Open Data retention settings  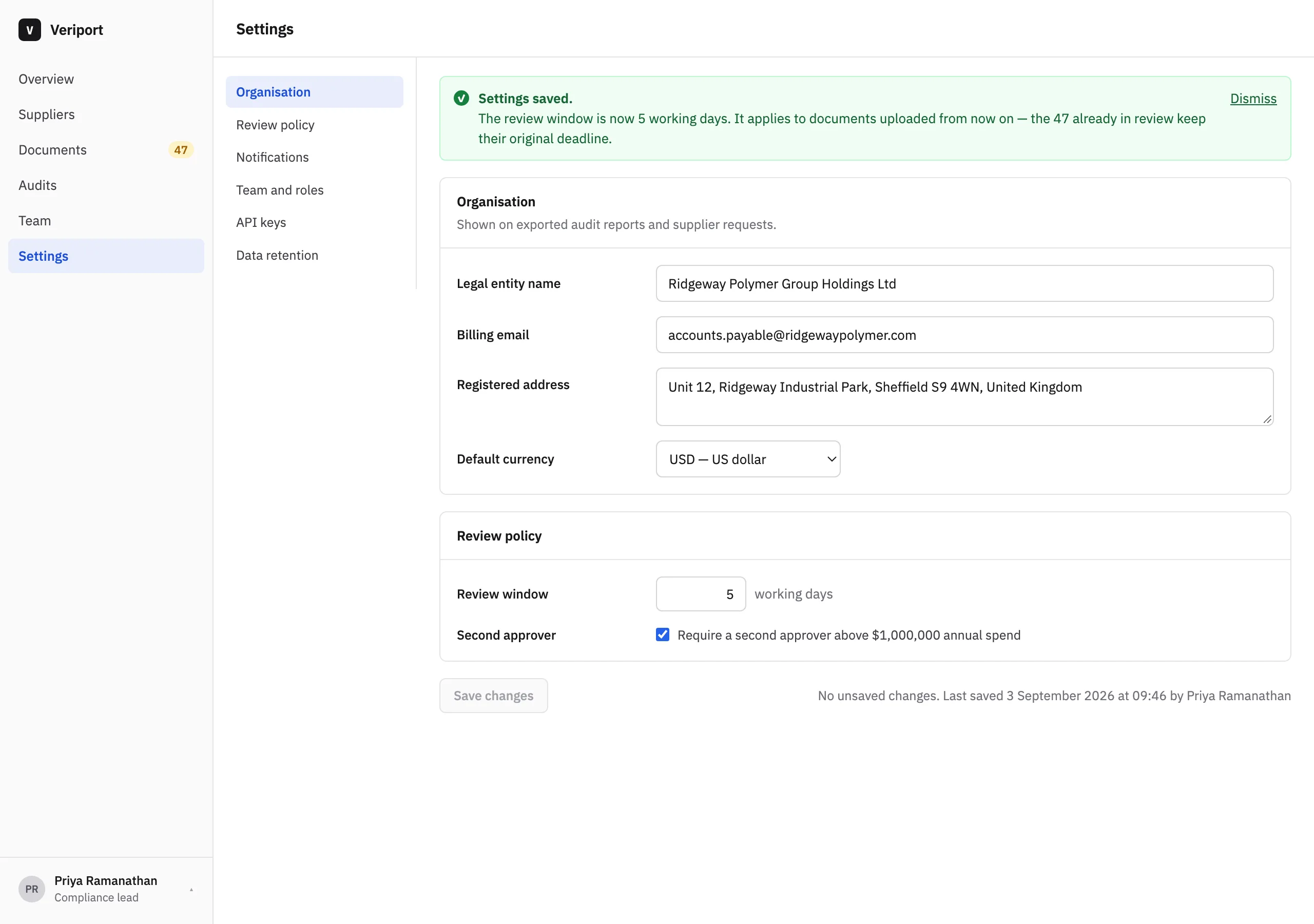(x=314, y=255)
